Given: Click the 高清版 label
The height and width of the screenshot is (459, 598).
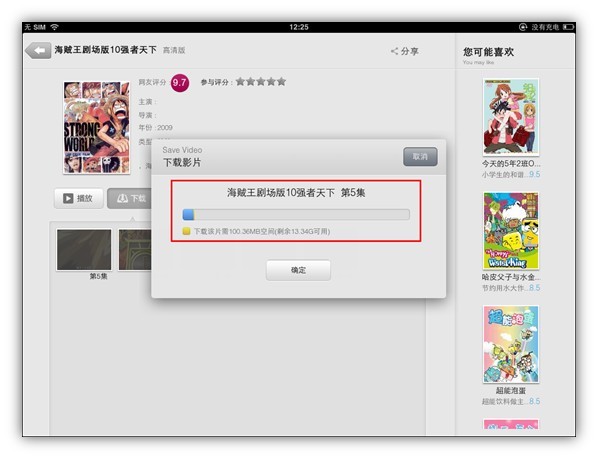Looking at the screenshot, I should (x=174, y=50).
